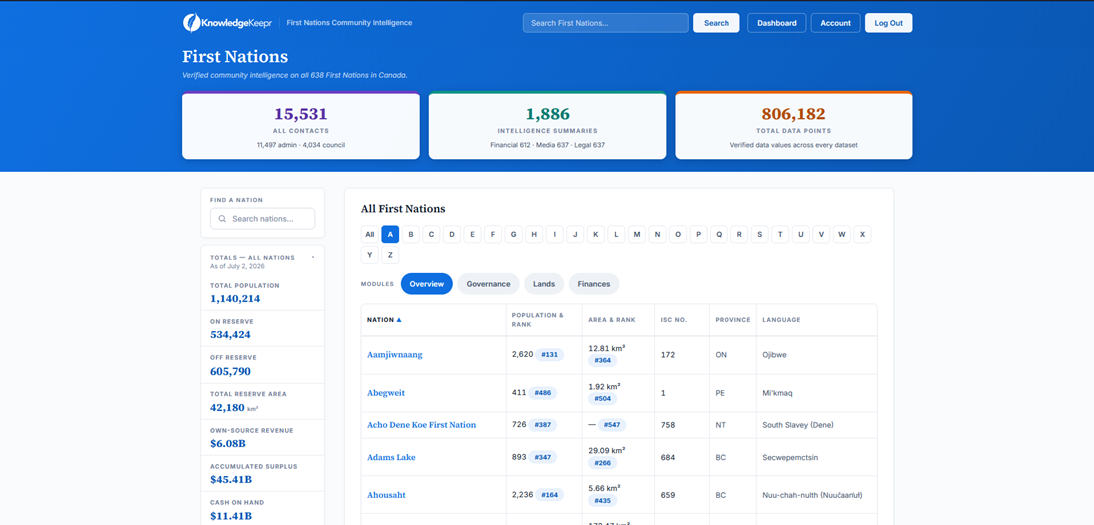Filter nations starting with Z

pos(390,255)
